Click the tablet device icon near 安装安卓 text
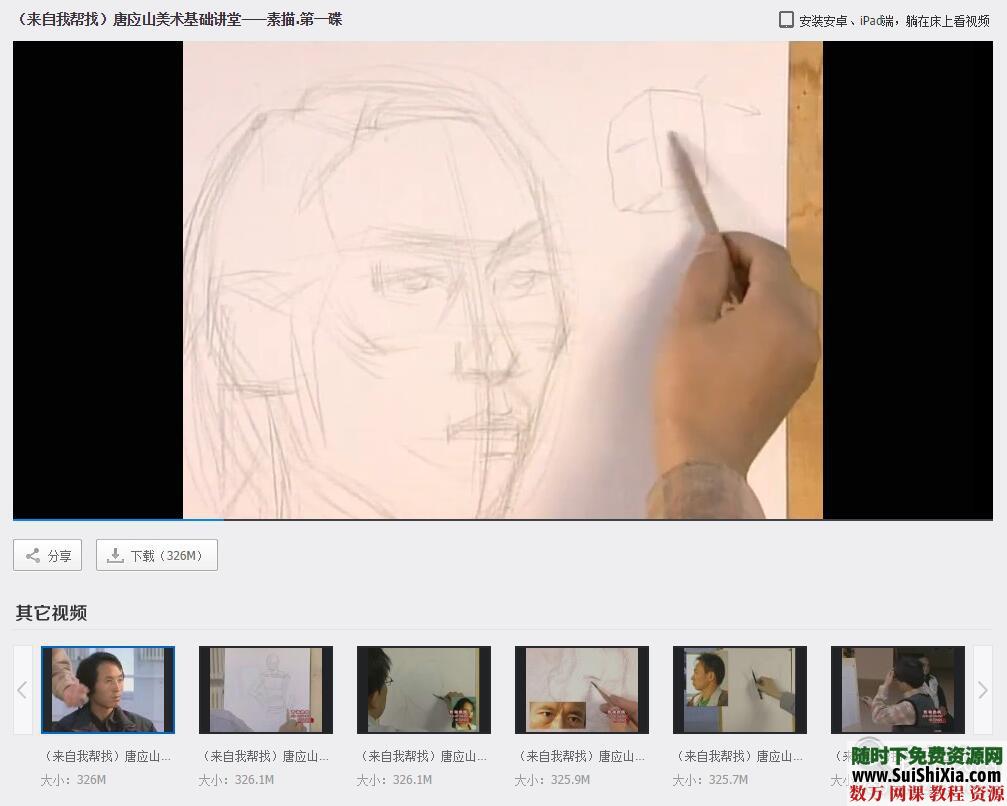This screenshot has width=1007, height=806. (x=786, y=19)
